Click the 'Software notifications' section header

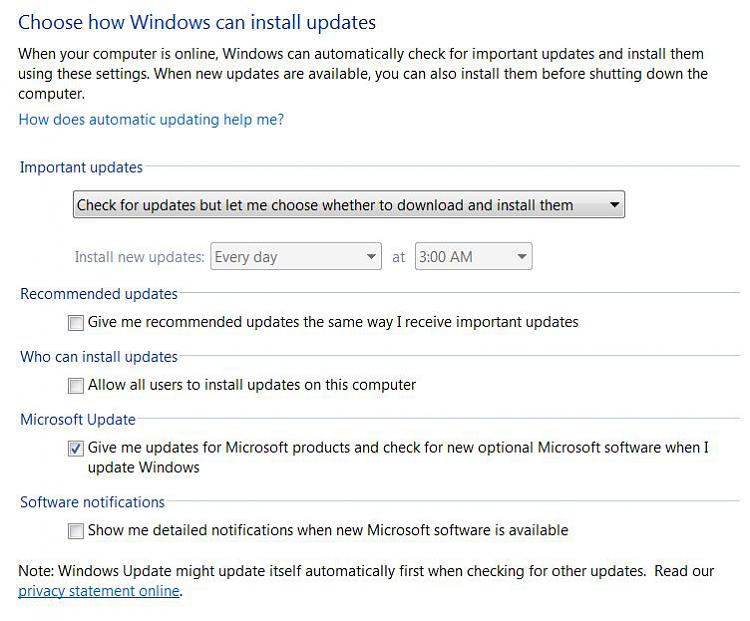pyautogui.click(x=92, y=502)
